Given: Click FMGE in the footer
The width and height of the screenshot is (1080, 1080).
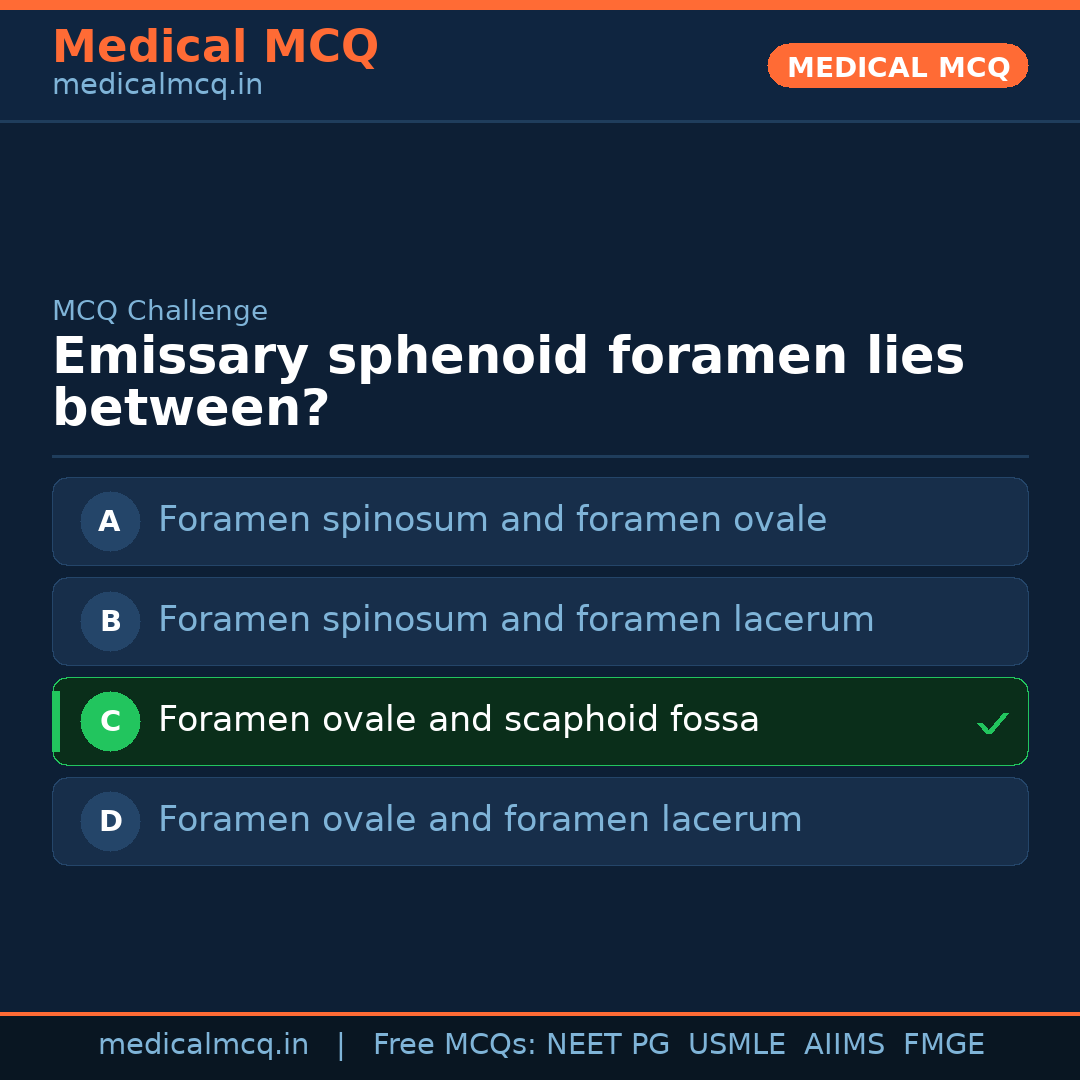Looking at the screenshot, I should point(943,1045).
